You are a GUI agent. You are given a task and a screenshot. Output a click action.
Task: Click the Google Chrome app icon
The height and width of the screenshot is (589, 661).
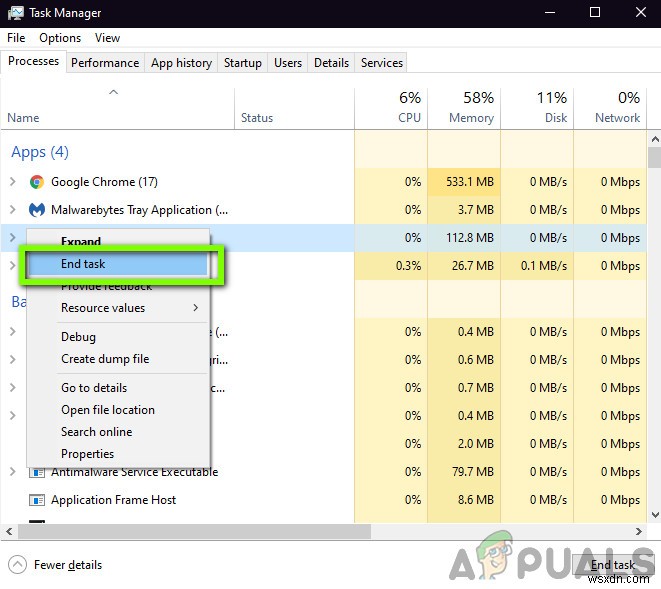(37, 182)
